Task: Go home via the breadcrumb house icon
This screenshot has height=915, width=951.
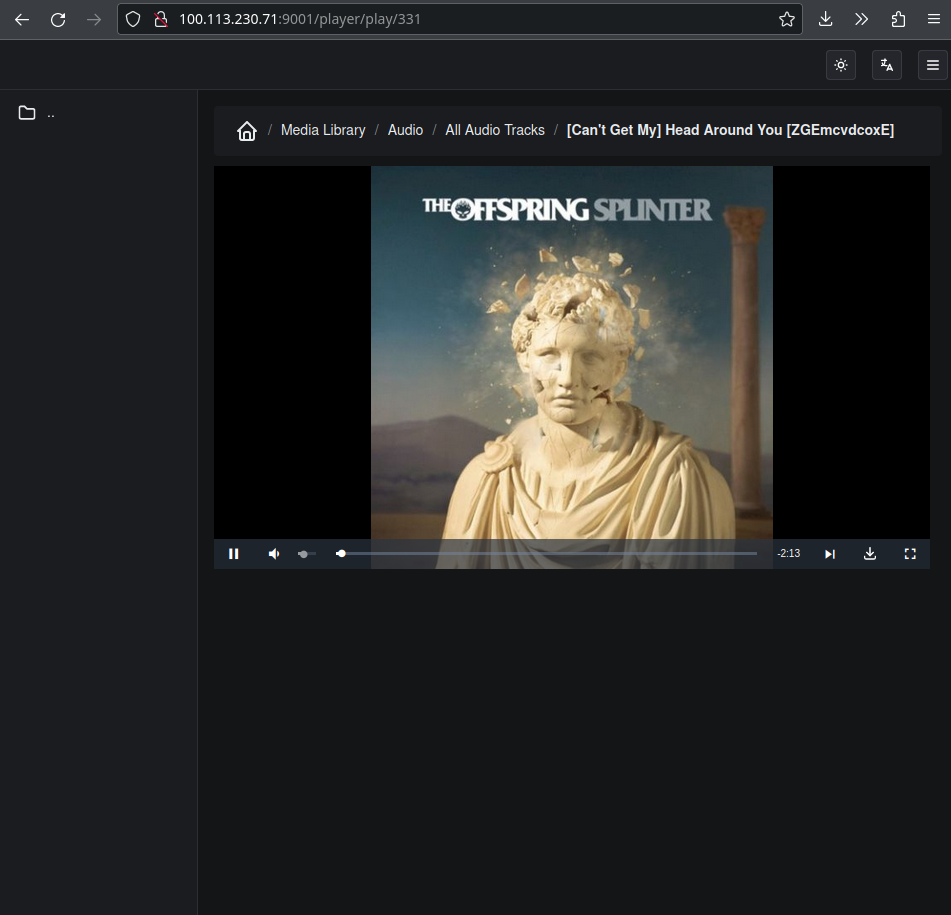Action: tap(246, 130)
